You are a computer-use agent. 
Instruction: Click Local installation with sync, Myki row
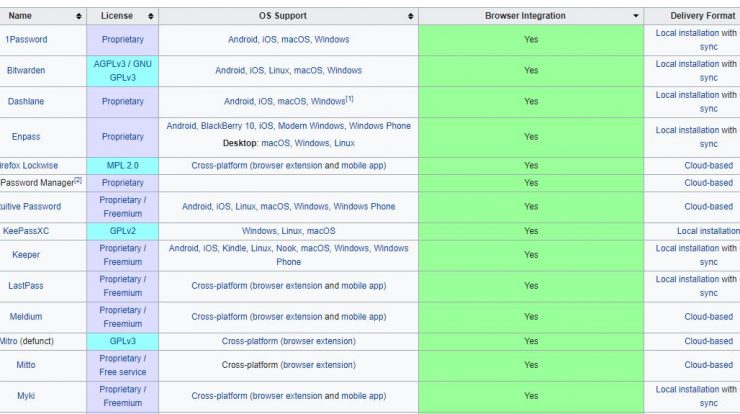[698, 396]
